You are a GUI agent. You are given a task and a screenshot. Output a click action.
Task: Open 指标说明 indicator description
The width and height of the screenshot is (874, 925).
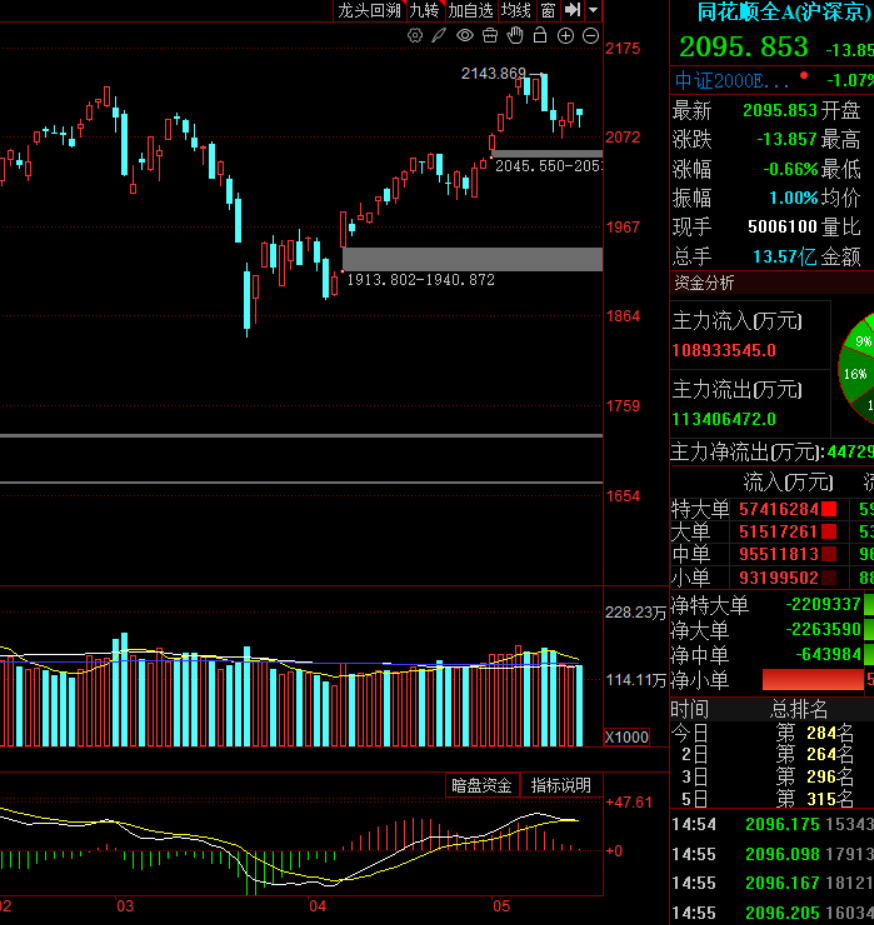(x=561, y=786)
